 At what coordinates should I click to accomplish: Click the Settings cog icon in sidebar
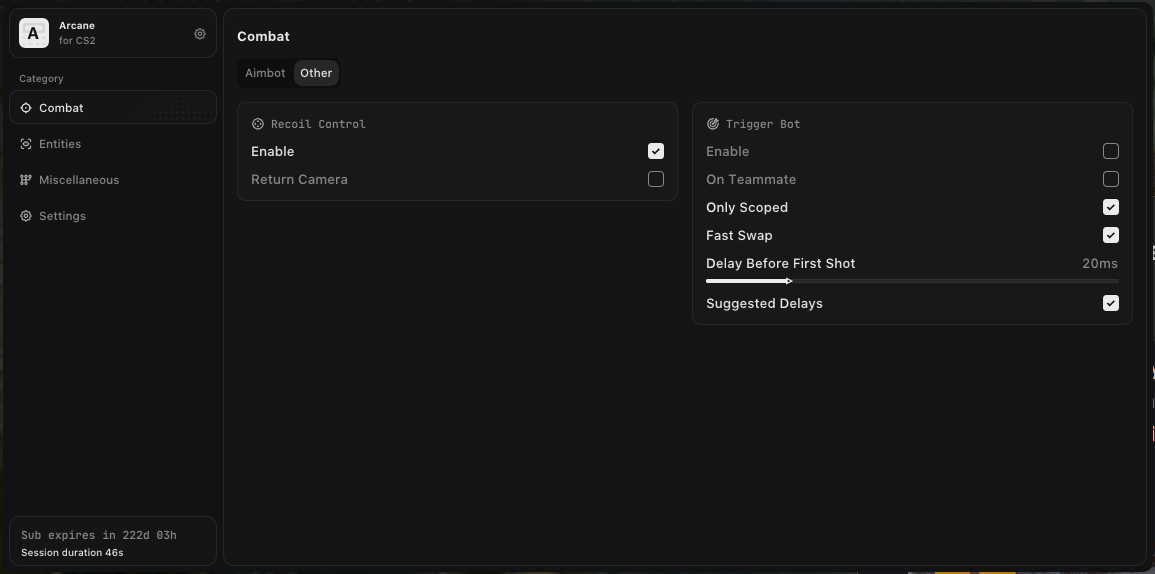(x=26, y=216)
